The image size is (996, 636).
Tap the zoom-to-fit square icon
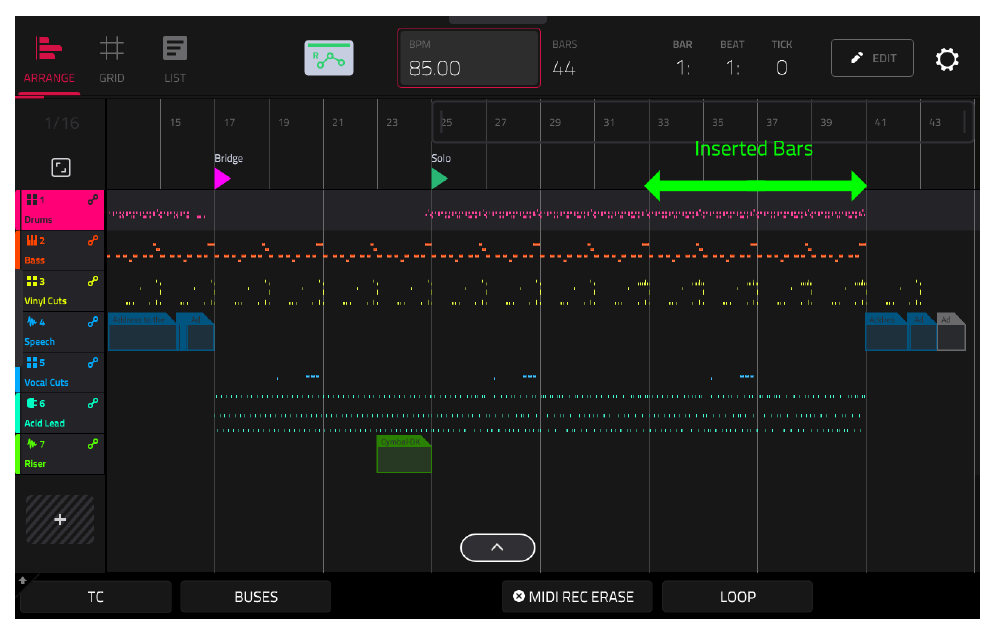click(61, 168)
